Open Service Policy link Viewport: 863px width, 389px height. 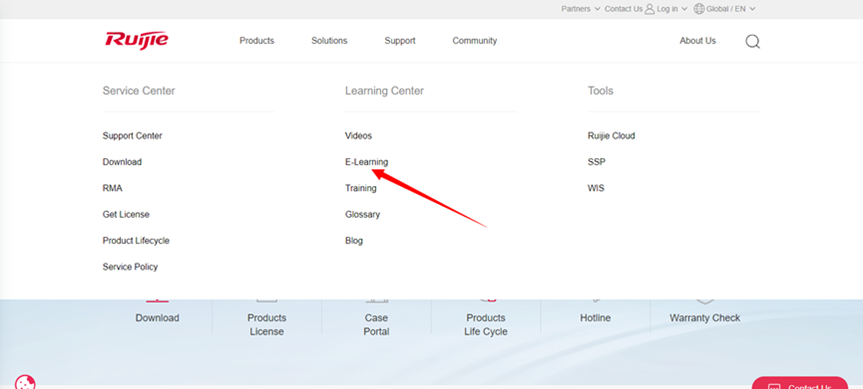click(130, 267)
